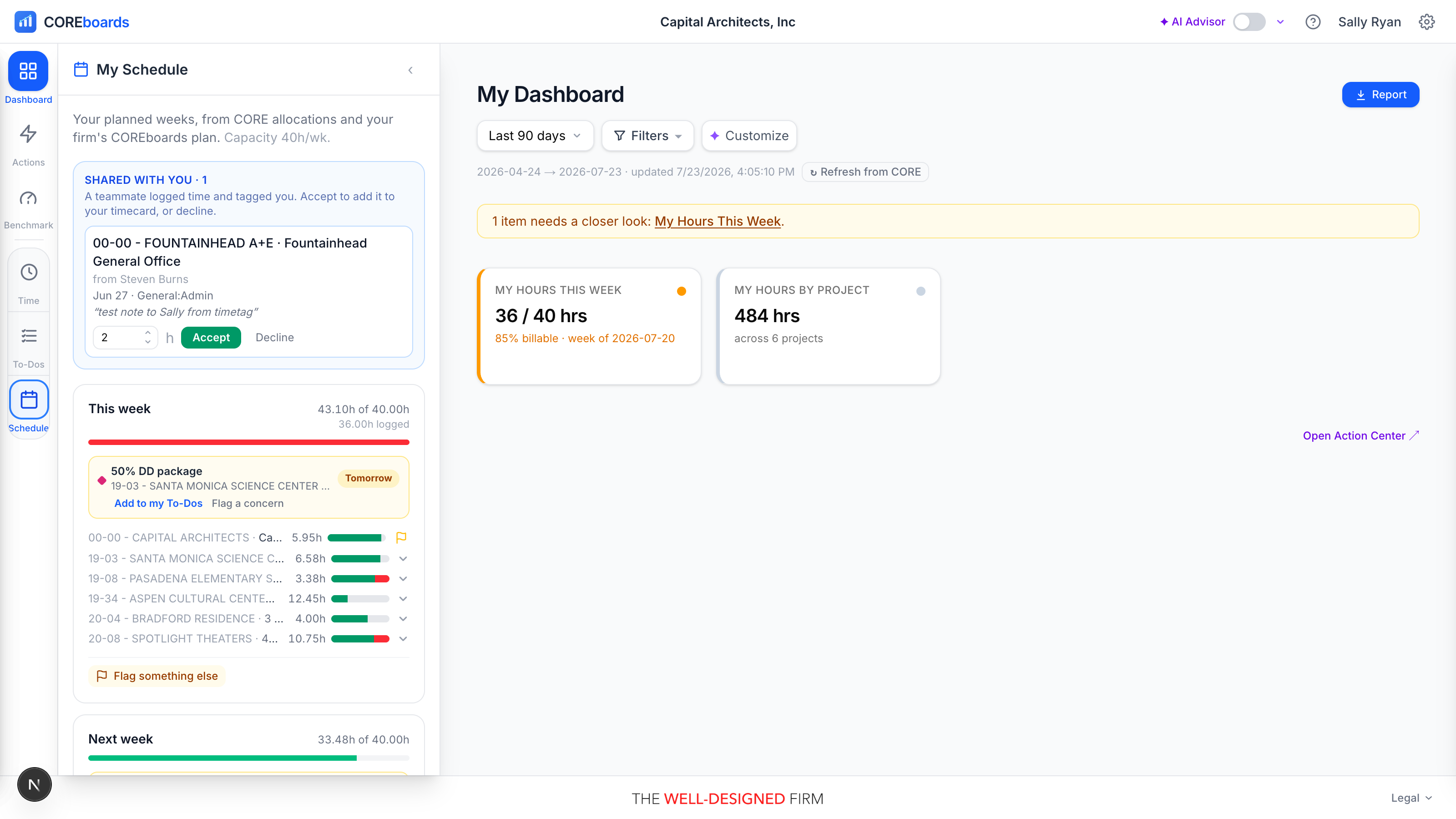Click the COREboards logo icon
The width and height of the screenshot is (1456, 819).
[x=25, y=22]
